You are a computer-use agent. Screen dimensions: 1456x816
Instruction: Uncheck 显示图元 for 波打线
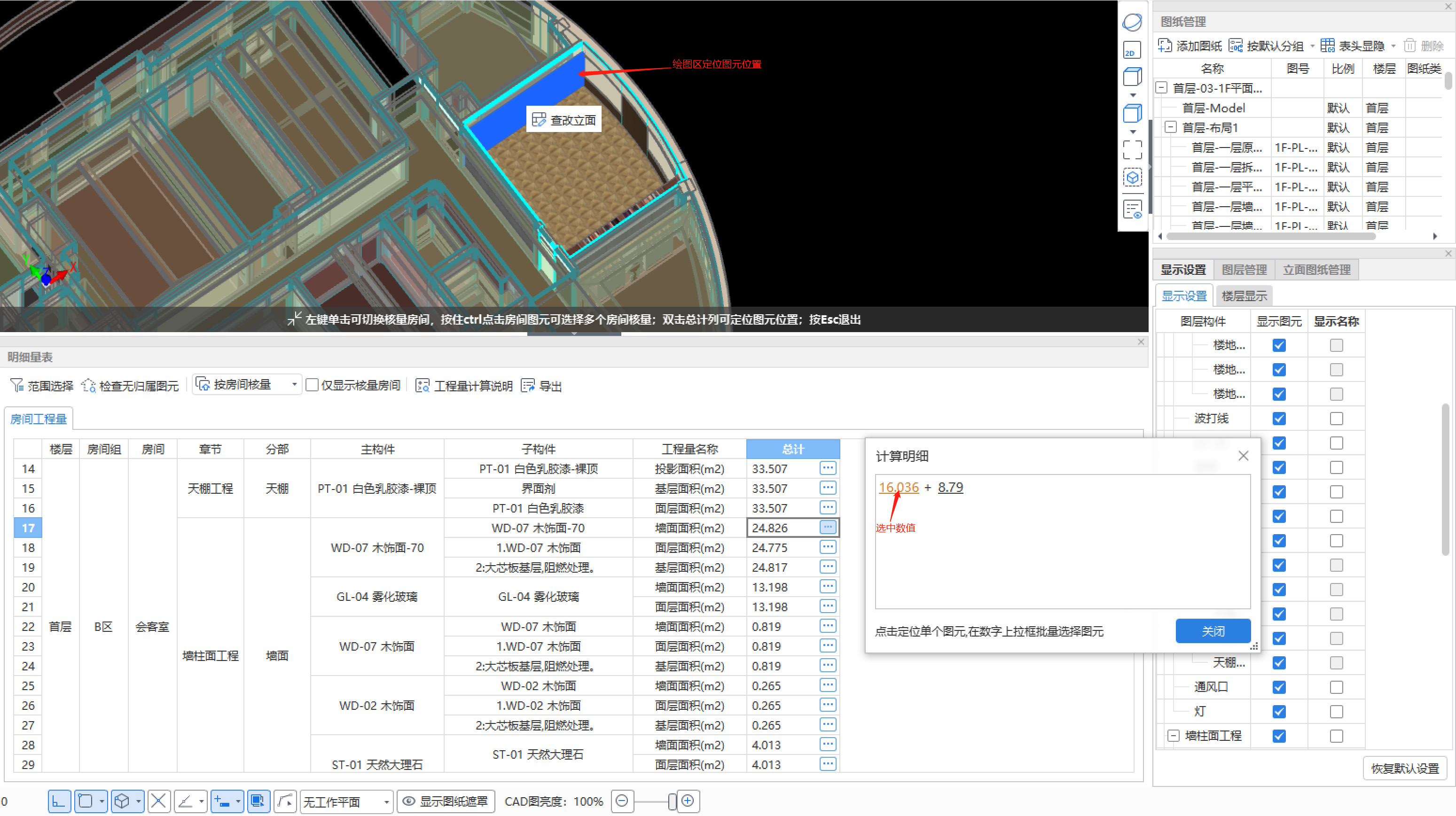coord(1279,418)
